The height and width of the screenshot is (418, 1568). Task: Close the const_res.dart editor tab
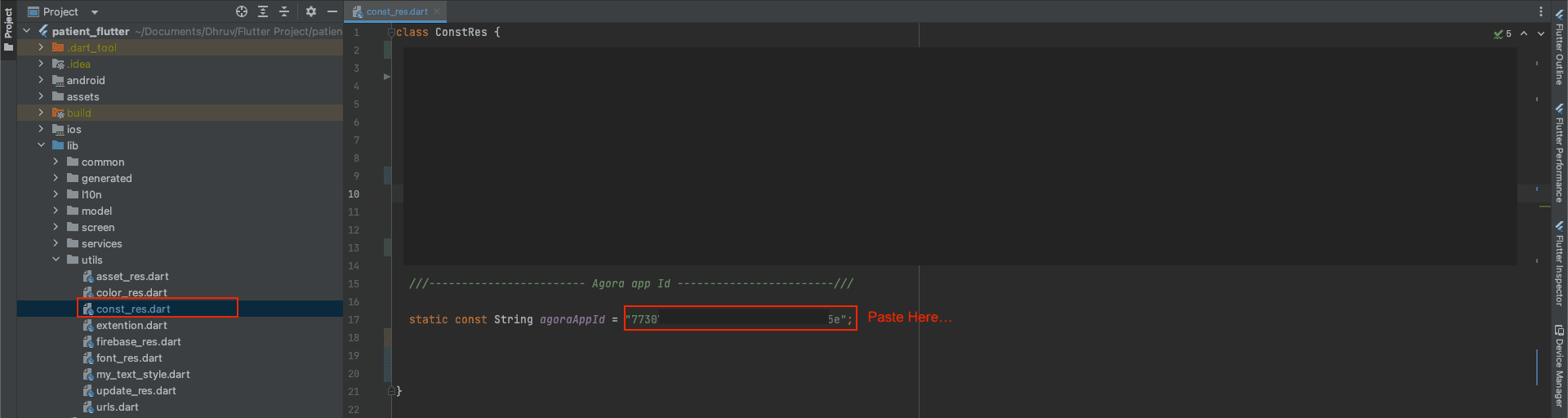(x=437, y=11)
